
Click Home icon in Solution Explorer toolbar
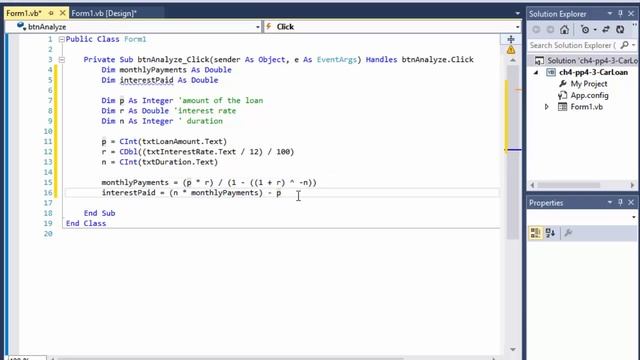564,29
